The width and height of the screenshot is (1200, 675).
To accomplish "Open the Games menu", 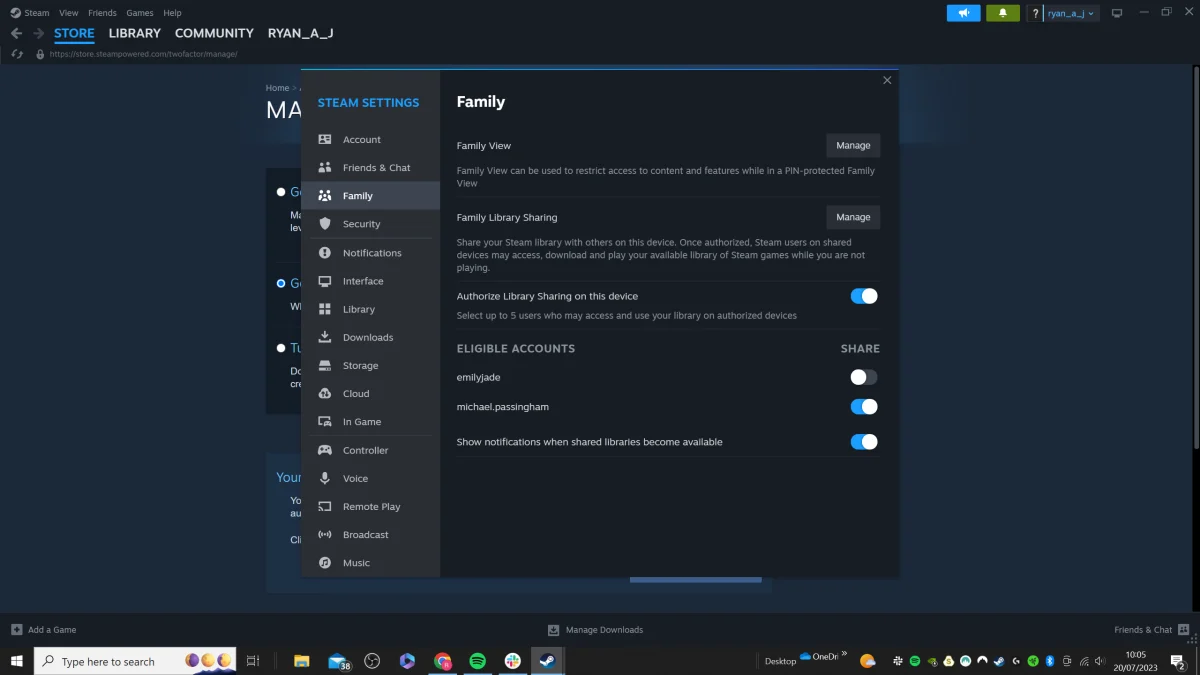I will [140, 13].
